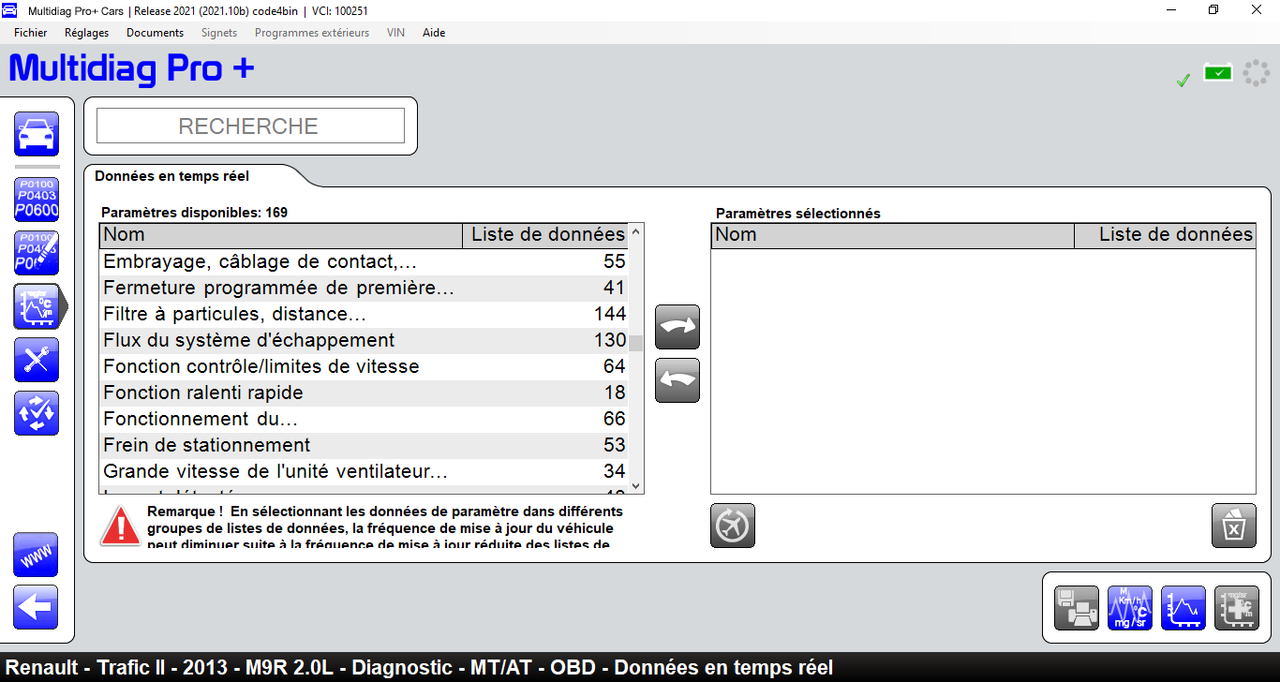Image resolution: width=1280 pixels, height=682 pixels.
Task: Open the Programmes extérieurs menu
Action: (x=312, y=33)
